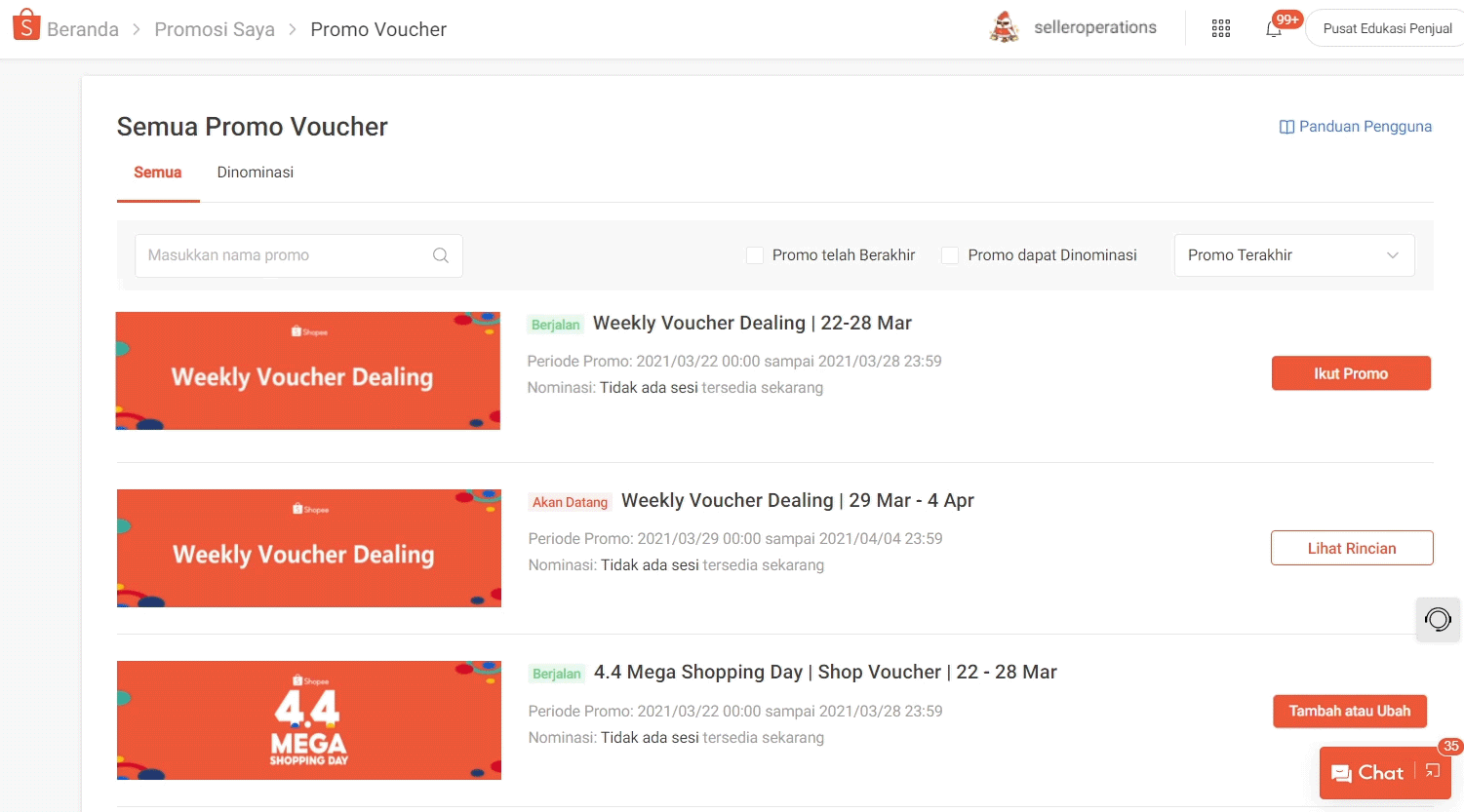Open Pusat Edukasi Penjual
The width and height of the screenshot is (1464, 812).
pyautogui.click(x=1386, y=29)
